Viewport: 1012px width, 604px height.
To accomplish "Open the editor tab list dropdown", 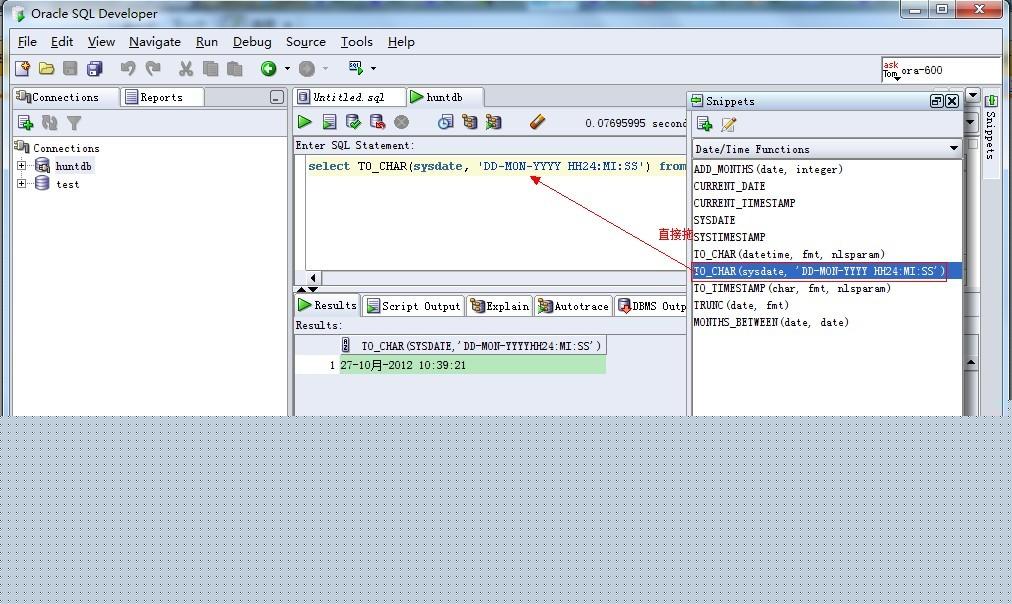I will point(973,96).
